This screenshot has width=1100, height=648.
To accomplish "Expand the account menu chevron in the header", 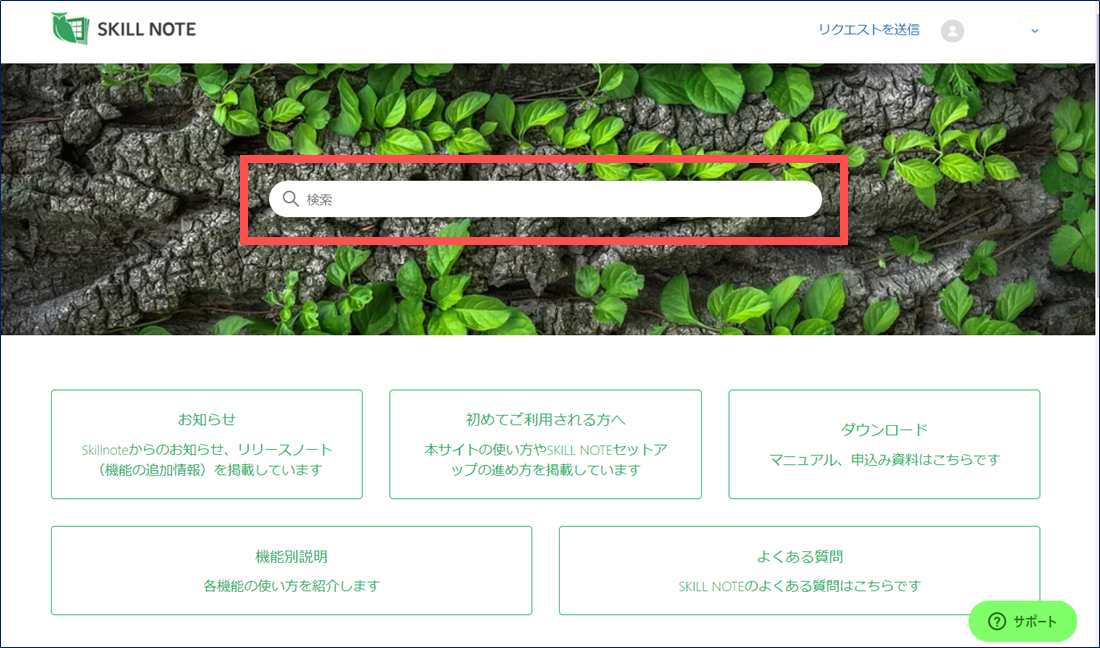I will click(1033, 31).
